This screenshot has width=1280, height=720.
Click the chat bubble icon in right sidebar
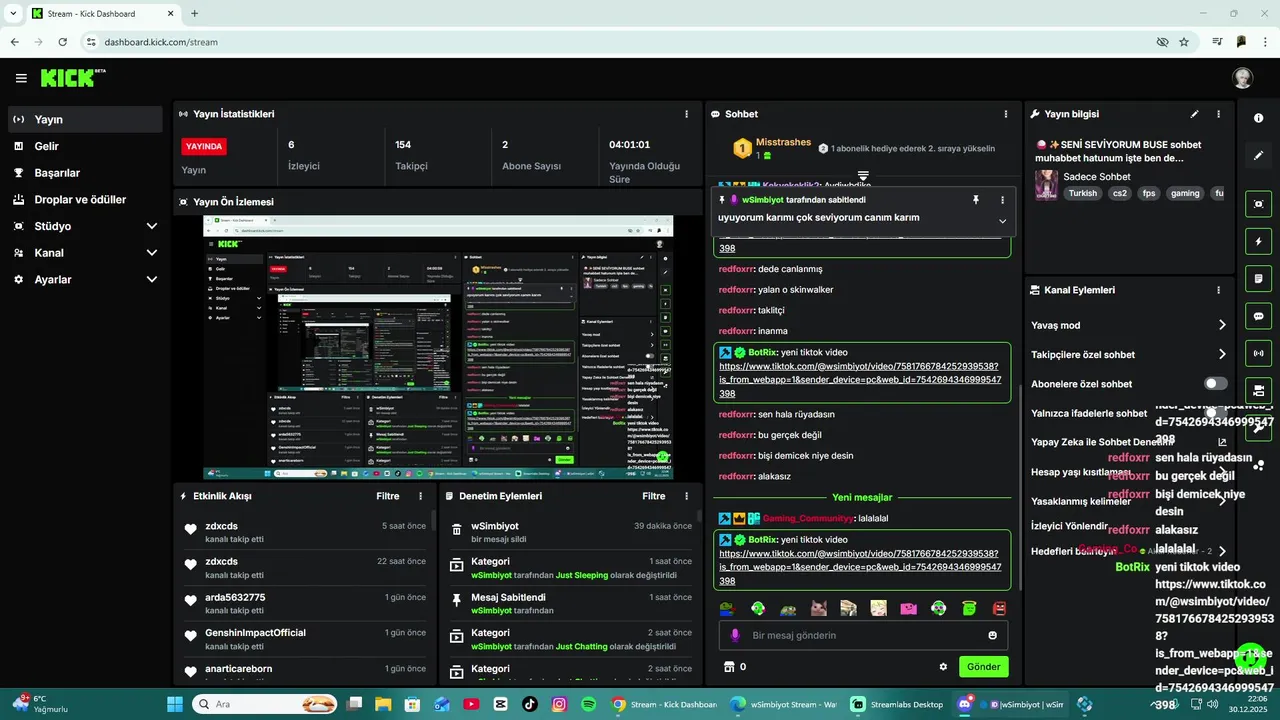(x=1258, y=316)
